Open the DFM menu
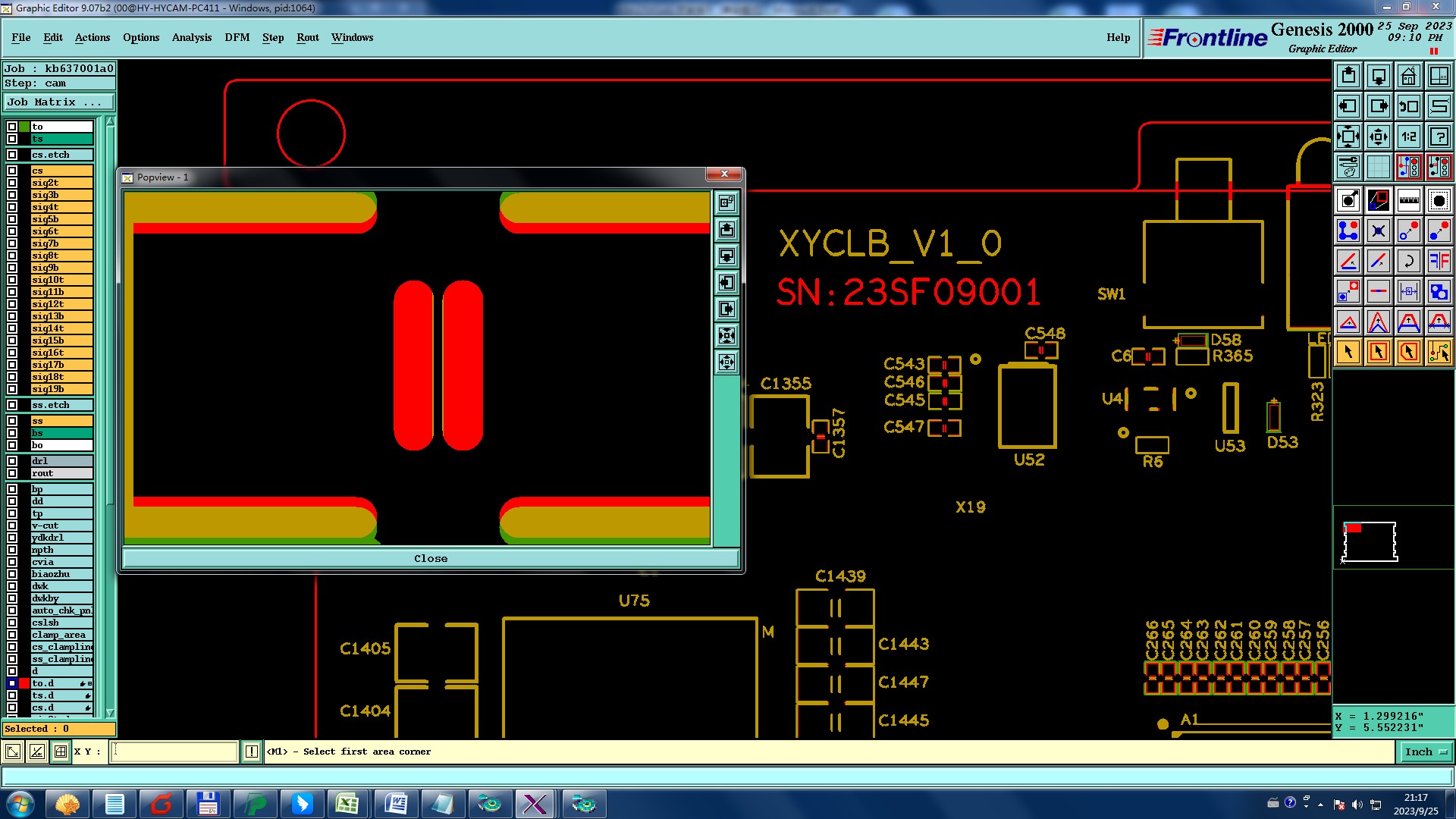This screenshot has height=819, width=1456. pyautogui.click(x=237, y=37)
